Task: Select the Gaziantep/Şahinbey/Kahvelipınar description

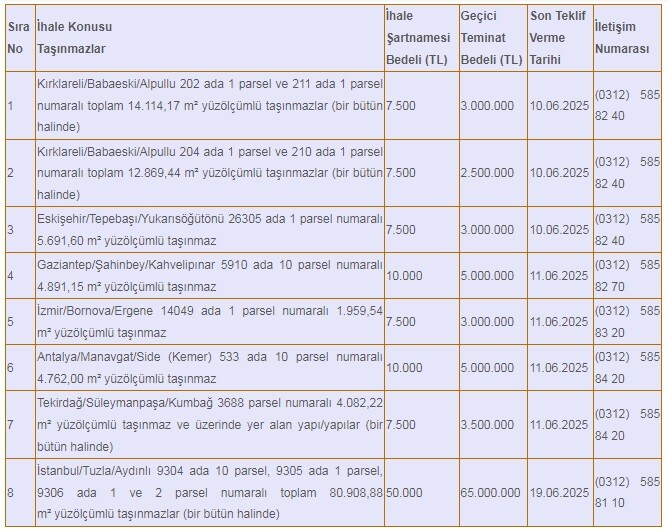Action: tap(210, 276)
